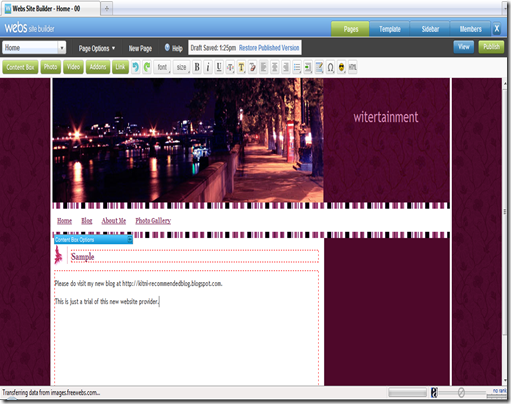
Task: Toggle bold formatting with the B icon
Action: [197, 67]
